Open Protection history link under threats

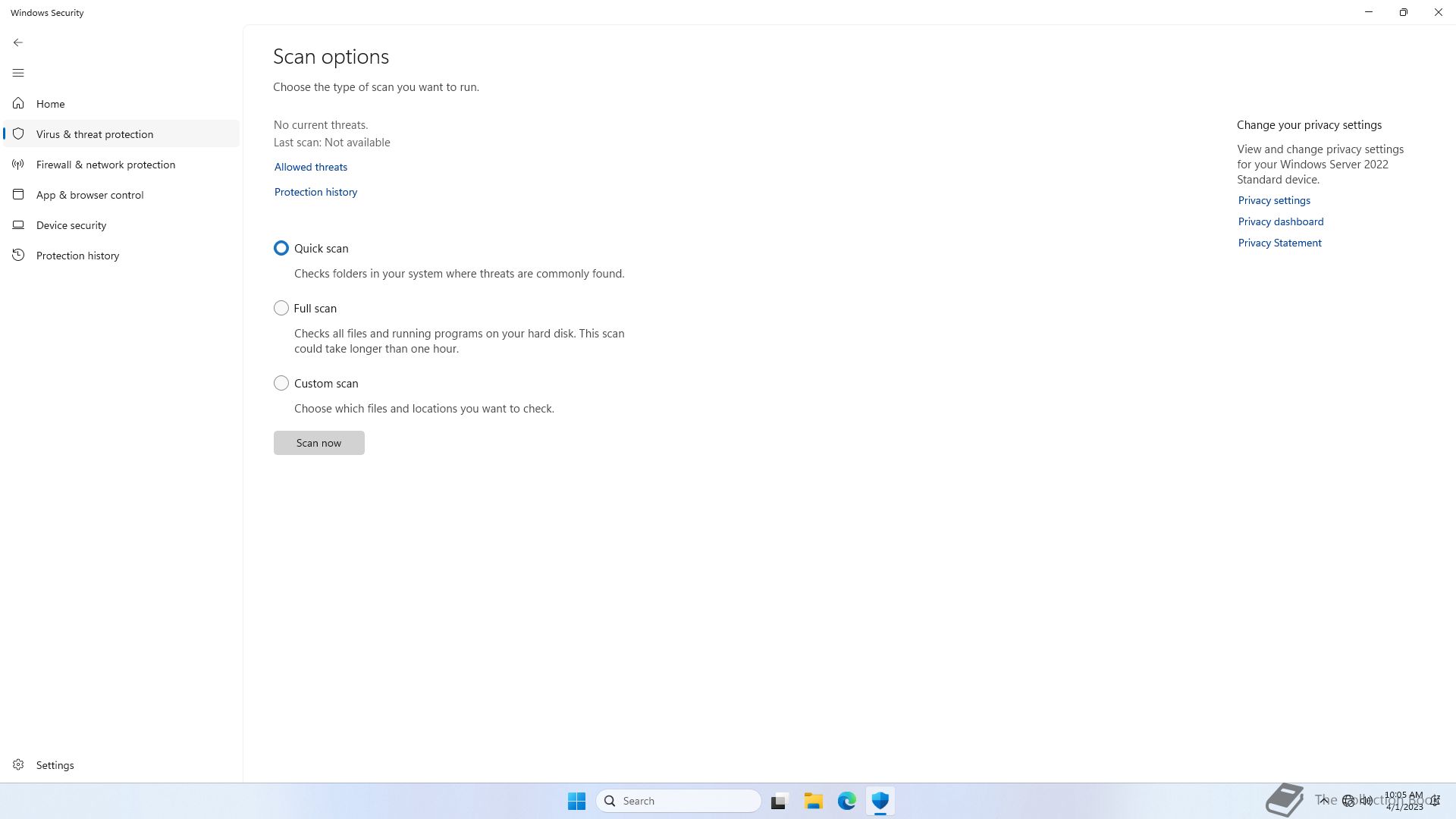tap(315, 192)
